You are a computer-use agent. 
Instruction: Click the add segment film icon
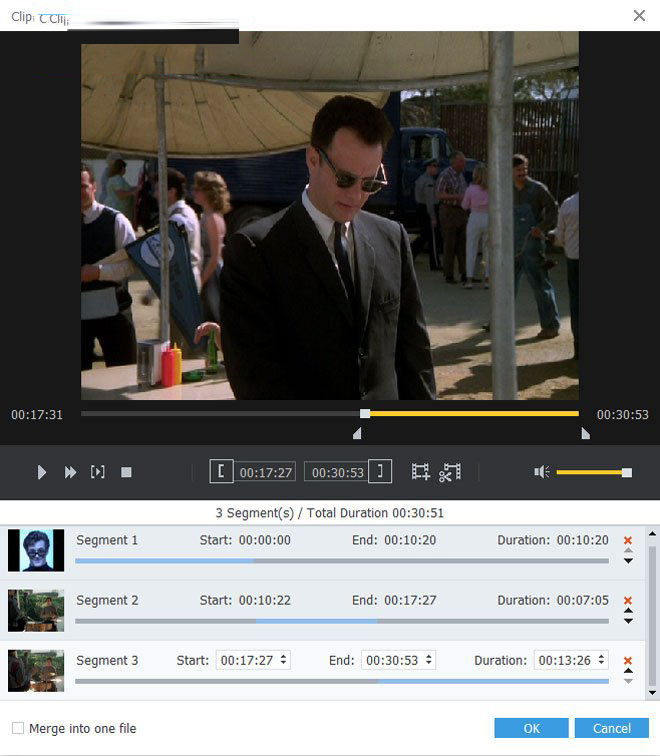(x=420, y=472)
